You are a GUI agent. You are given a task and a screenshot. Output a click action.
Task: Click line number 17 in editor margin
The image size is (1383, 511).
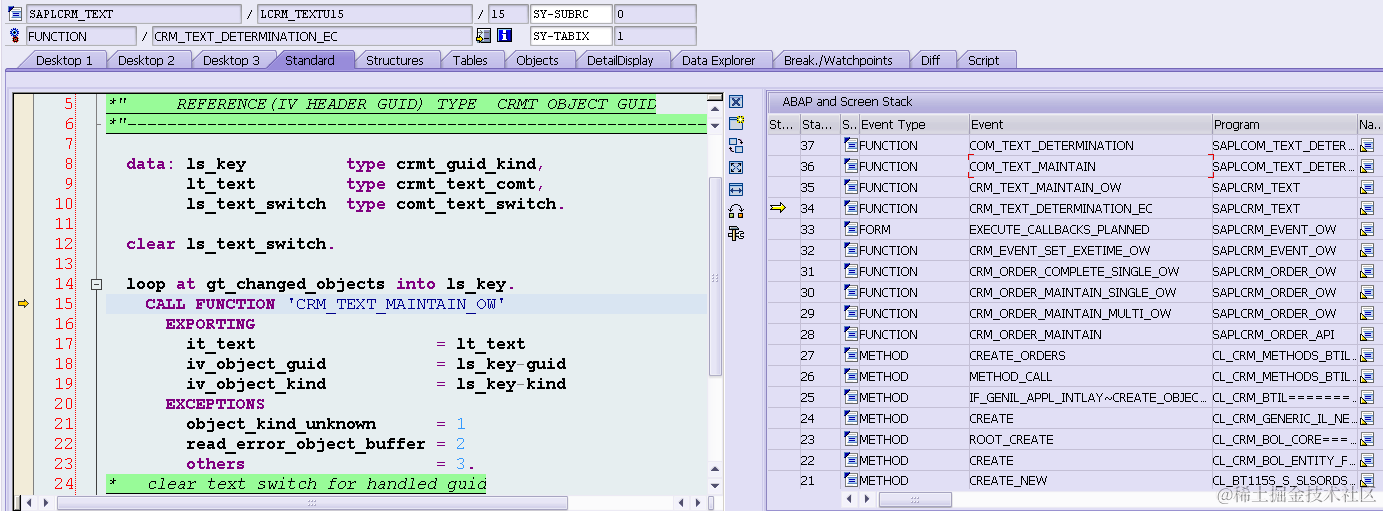64,344
